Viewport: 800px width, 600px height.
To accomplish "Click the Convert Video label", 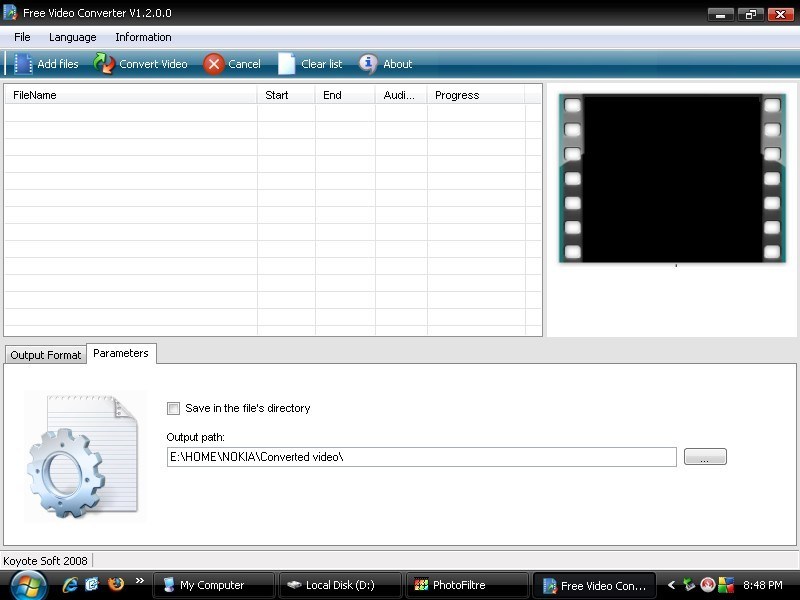I will pyautogui.click(x=153, y=64).
